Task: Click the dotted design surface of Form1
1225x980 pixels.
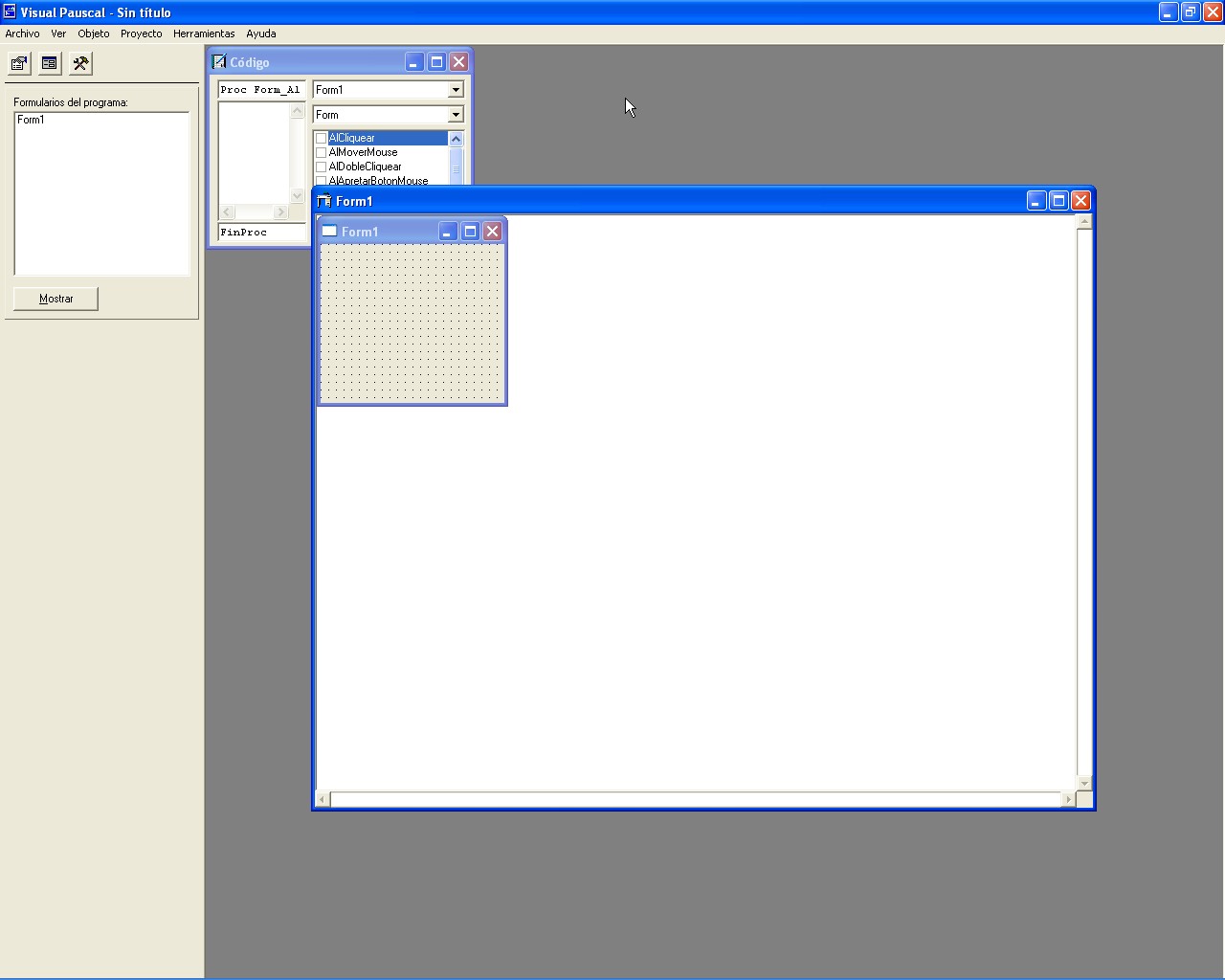Action: click(x=412, y=323)
